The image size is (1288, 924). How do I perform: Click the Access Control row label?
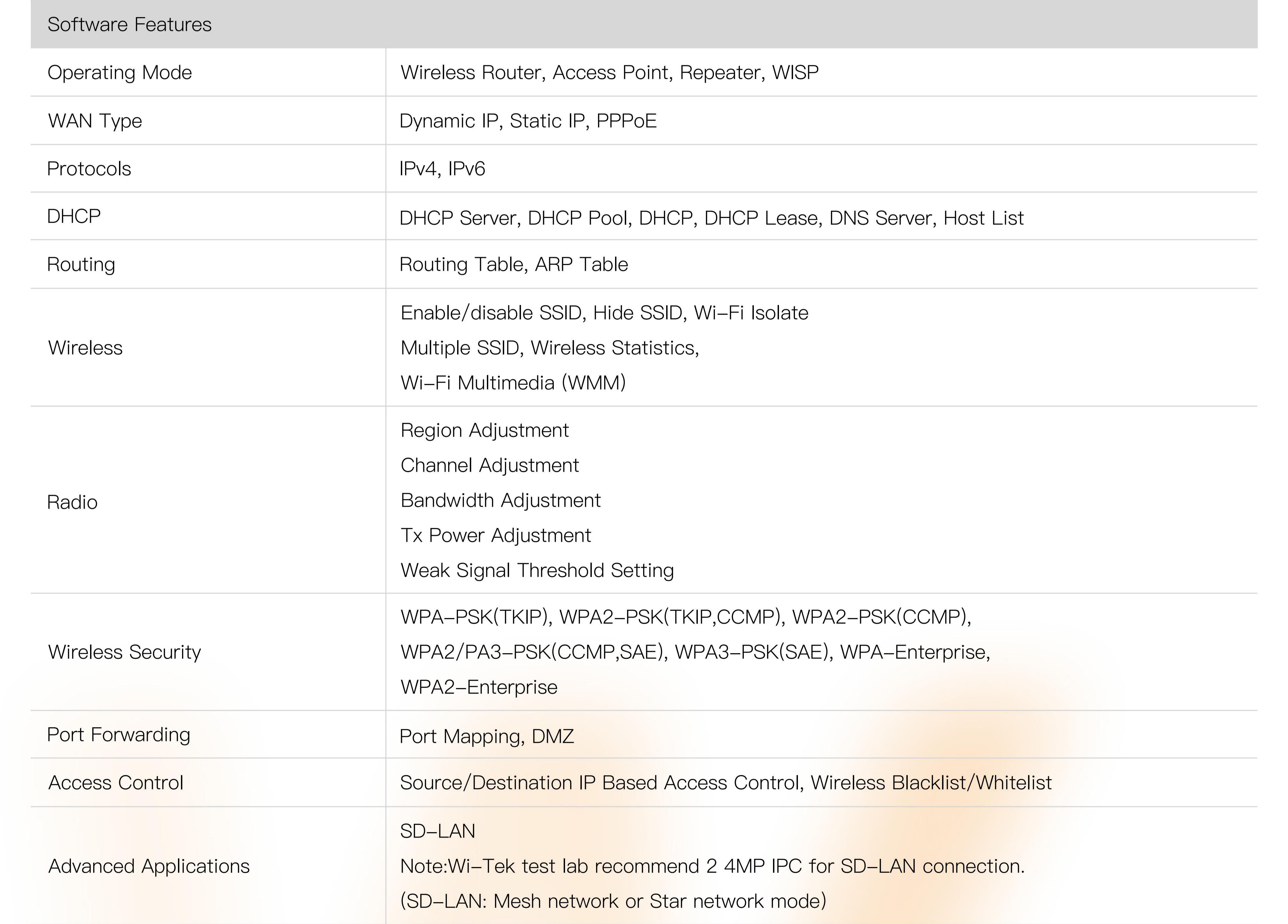pyautogui.click(x=116, y=783)
